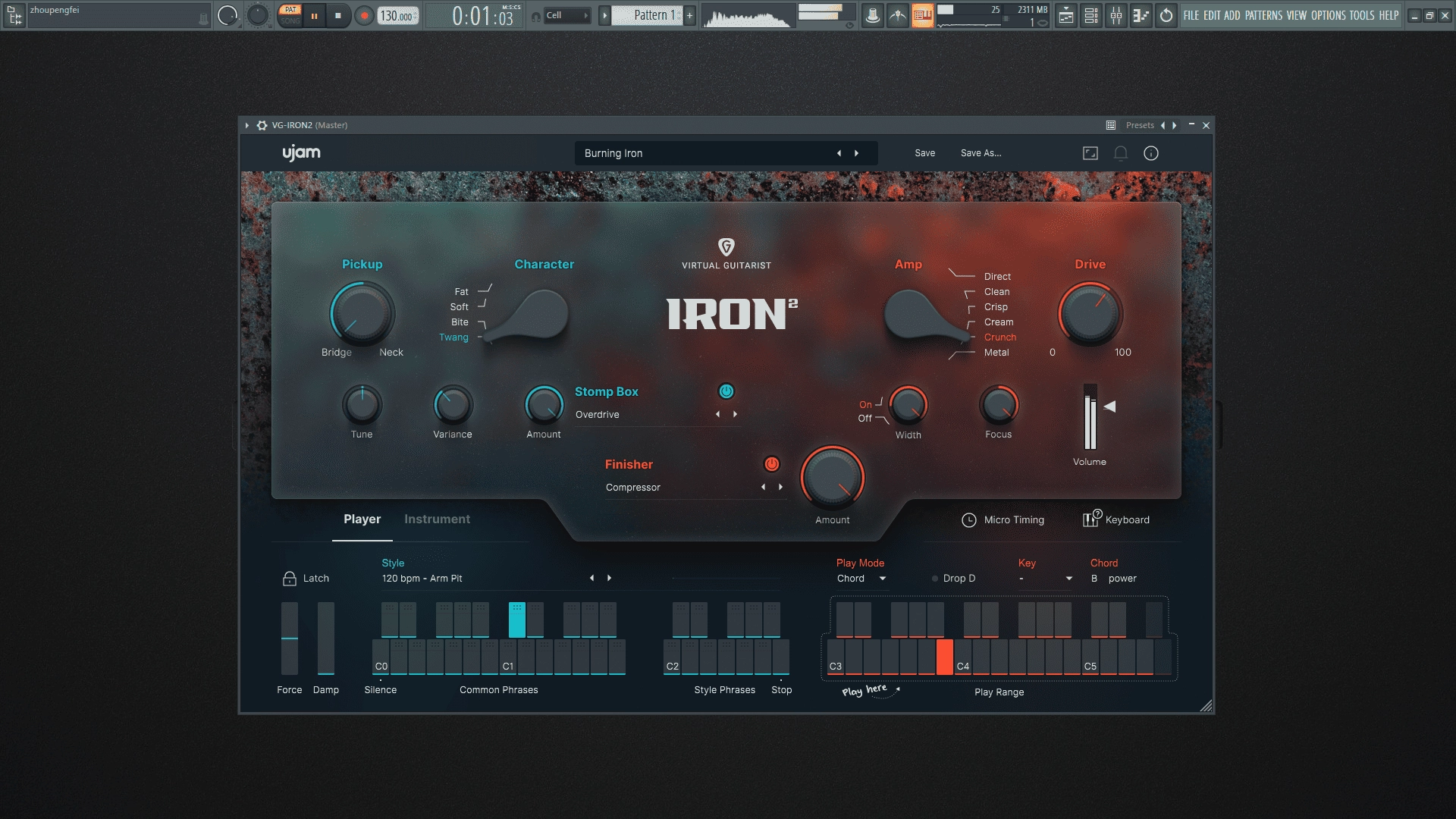Open the PATTERNS menu

pos(1263,15)
